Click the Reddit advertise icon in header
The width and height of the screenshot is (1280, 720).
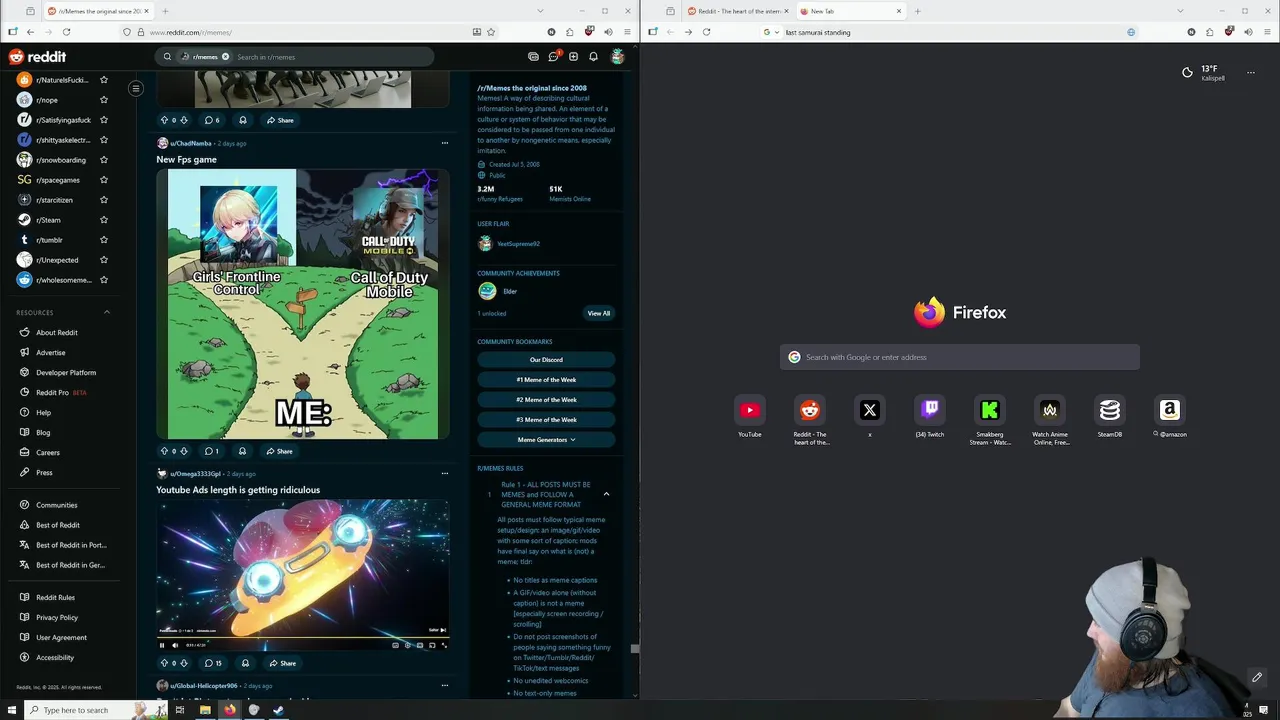pos(533,57)
